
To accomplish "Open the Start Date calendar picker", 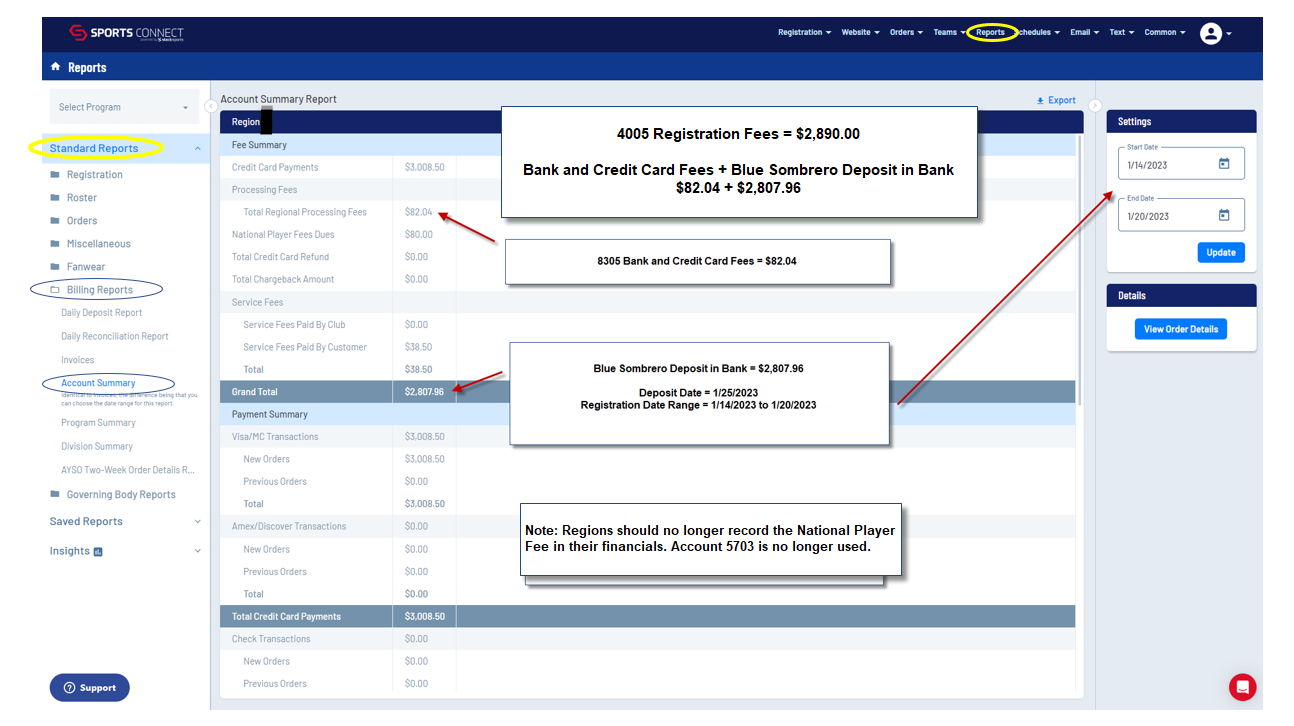I will coord(1224,164).
